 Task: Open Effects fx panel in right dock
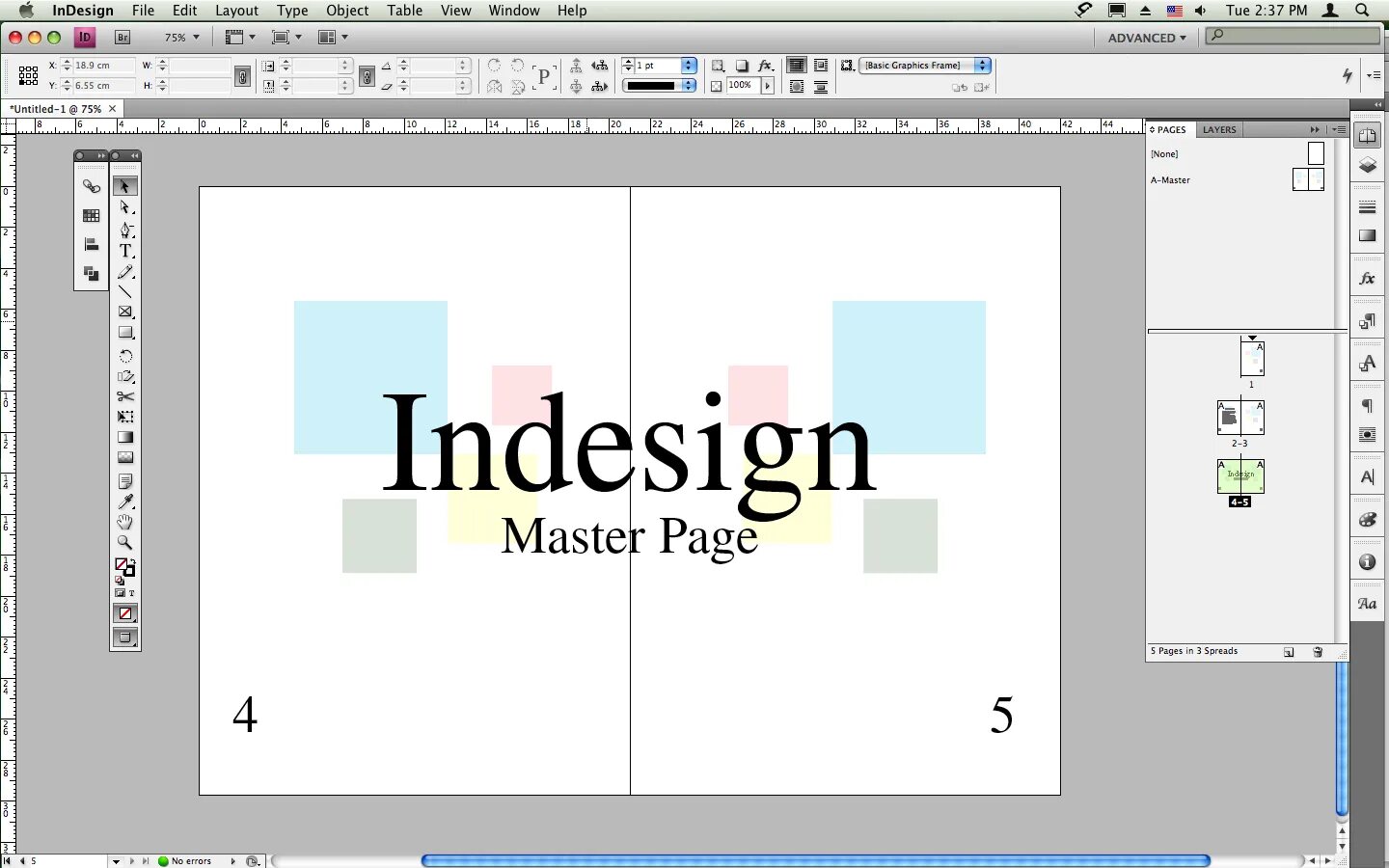tap(1368, 278)
